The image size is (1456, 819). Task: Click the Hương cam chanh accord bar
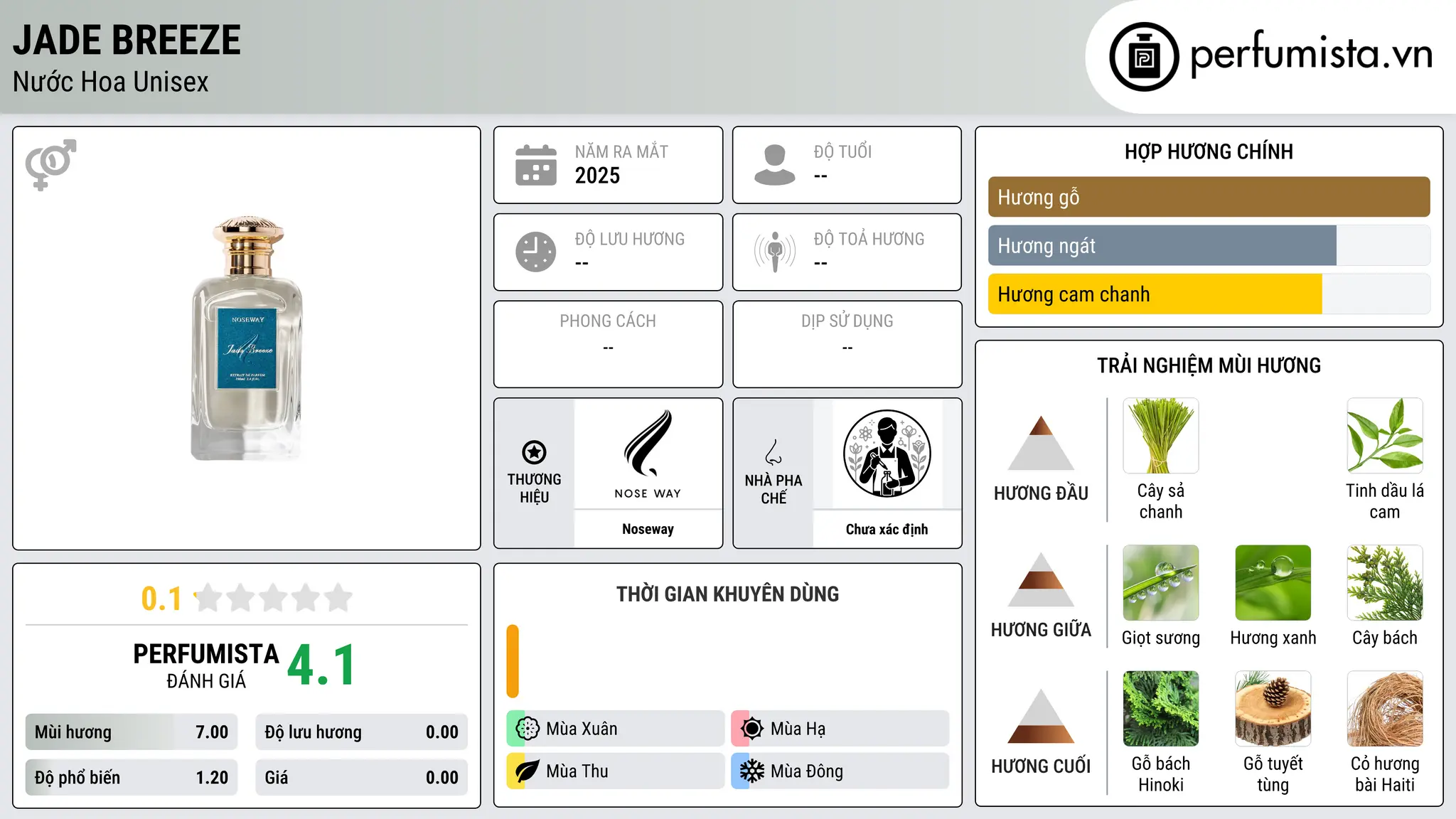point(1209,294)
